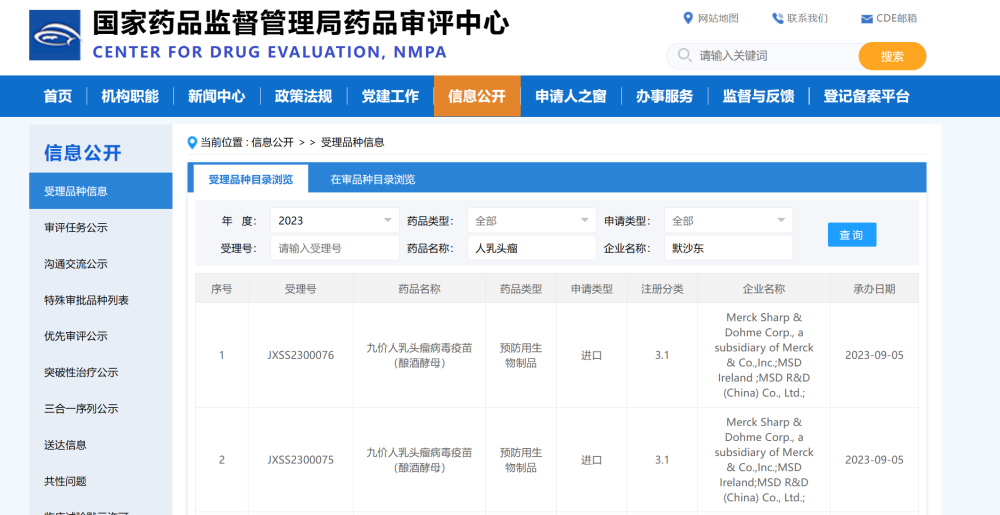Open 党建工作 navigation item
This screenshot has width=1000, height=515.
point(390,96)
